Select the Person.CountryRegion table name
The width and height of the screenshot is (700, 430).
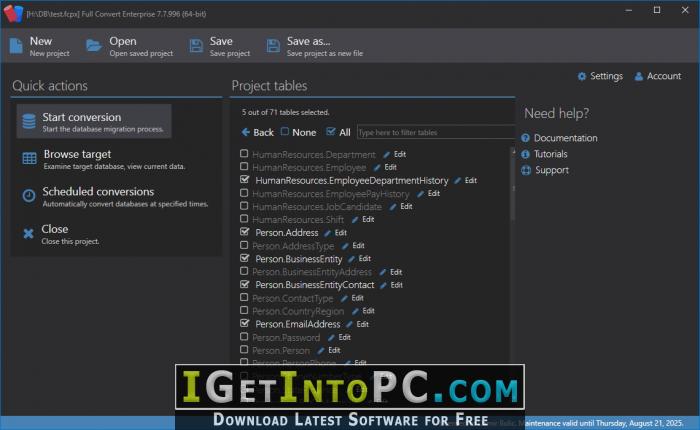(x=298, y=311)
